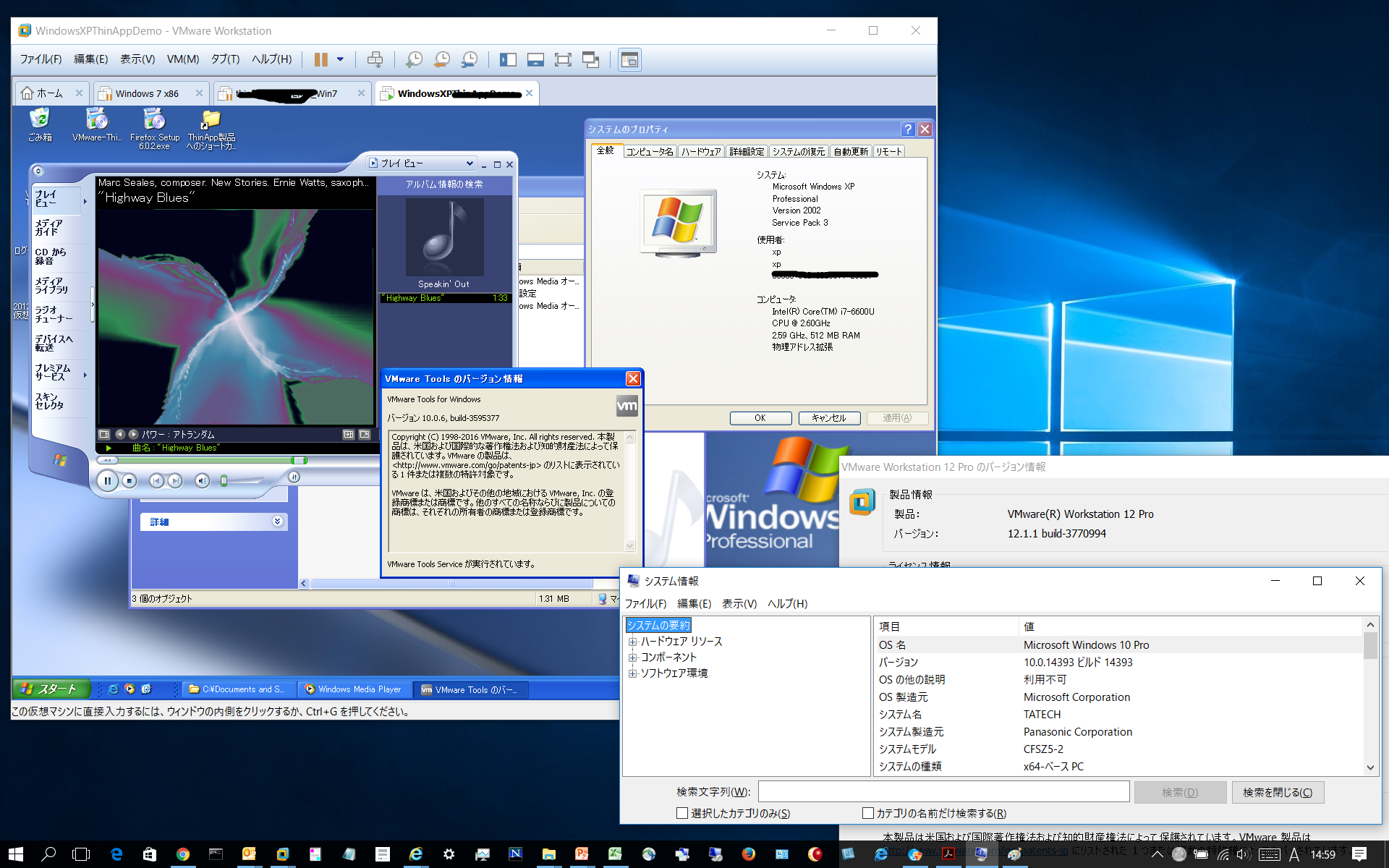The width and height of the screenshot is (1389, 868).
Task: Select システムの要約 in System Information tree
Action: click(658, 625)
